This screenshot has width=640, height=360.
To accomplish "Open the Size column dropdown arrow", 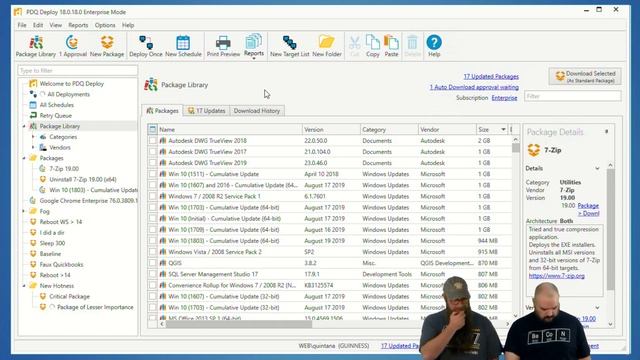I will (503, 129).
